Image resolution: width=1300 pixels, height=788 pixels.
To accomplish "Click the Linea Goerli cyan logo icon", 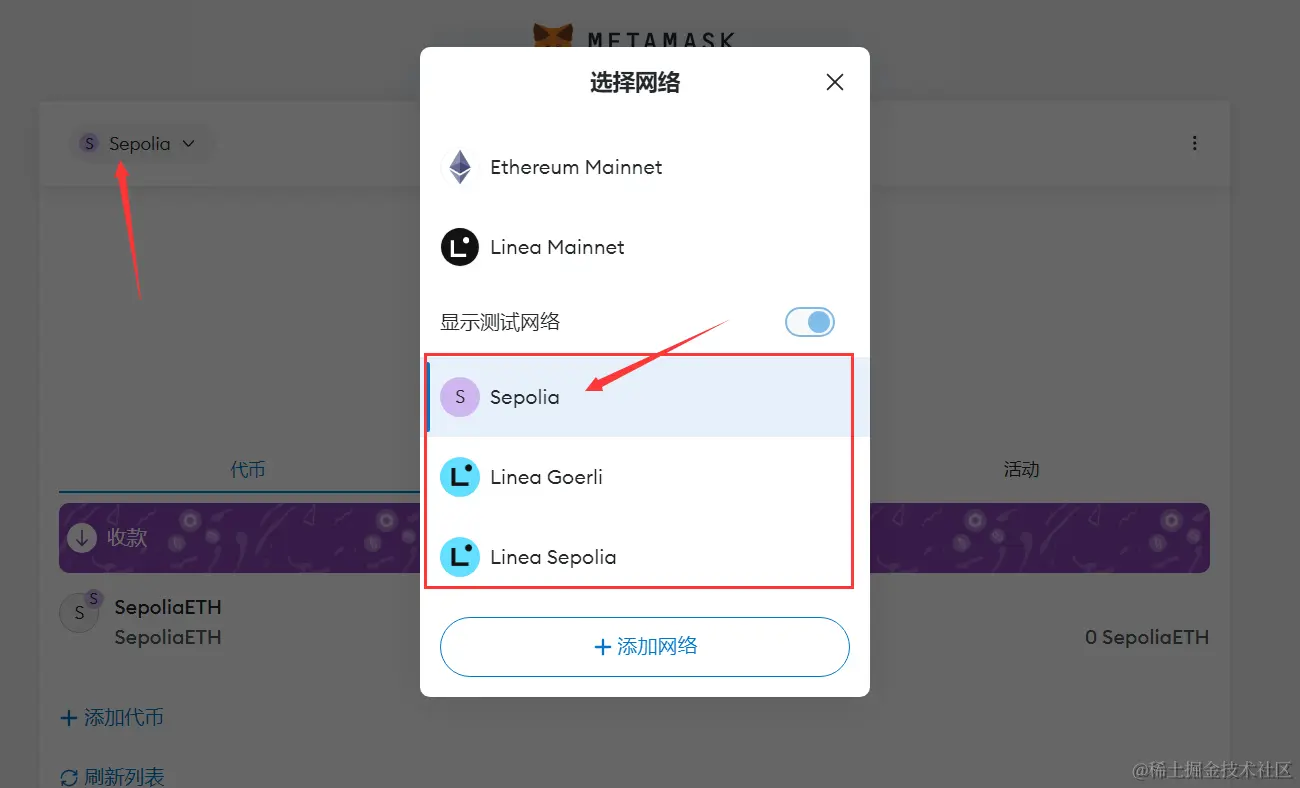I will click(460, 477).
